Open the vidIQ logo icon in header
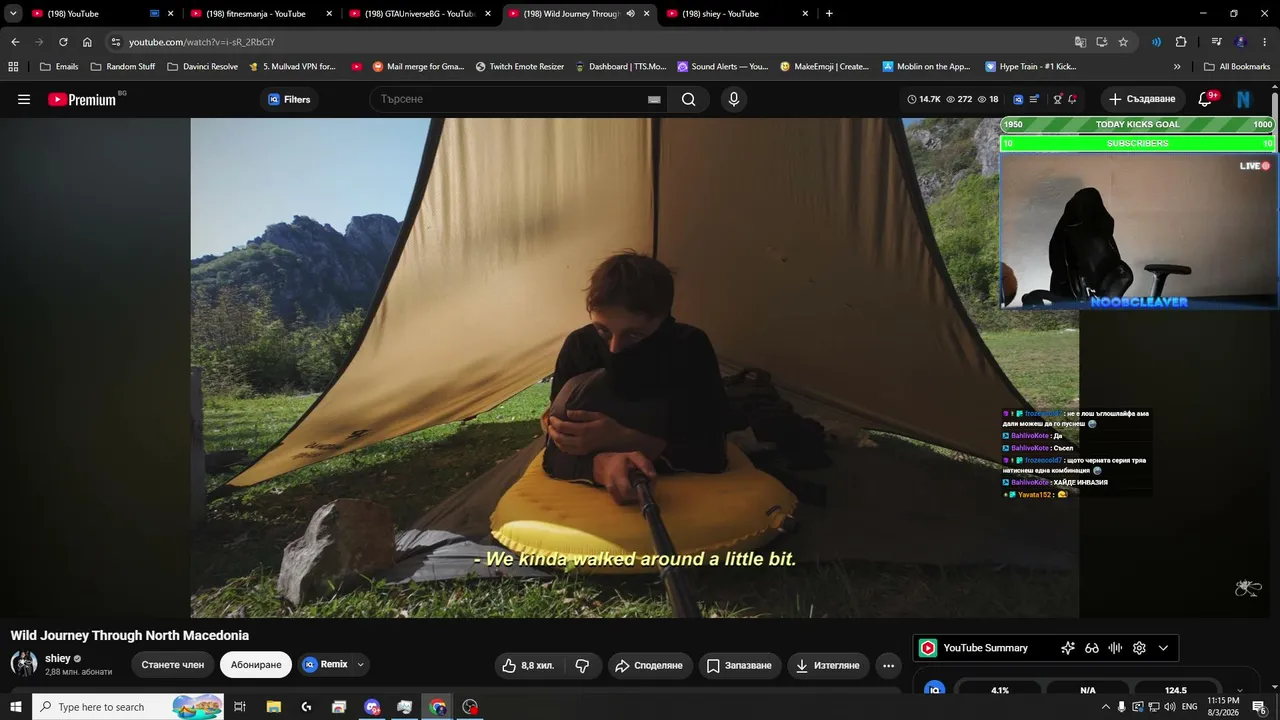 coord(1018,99)
